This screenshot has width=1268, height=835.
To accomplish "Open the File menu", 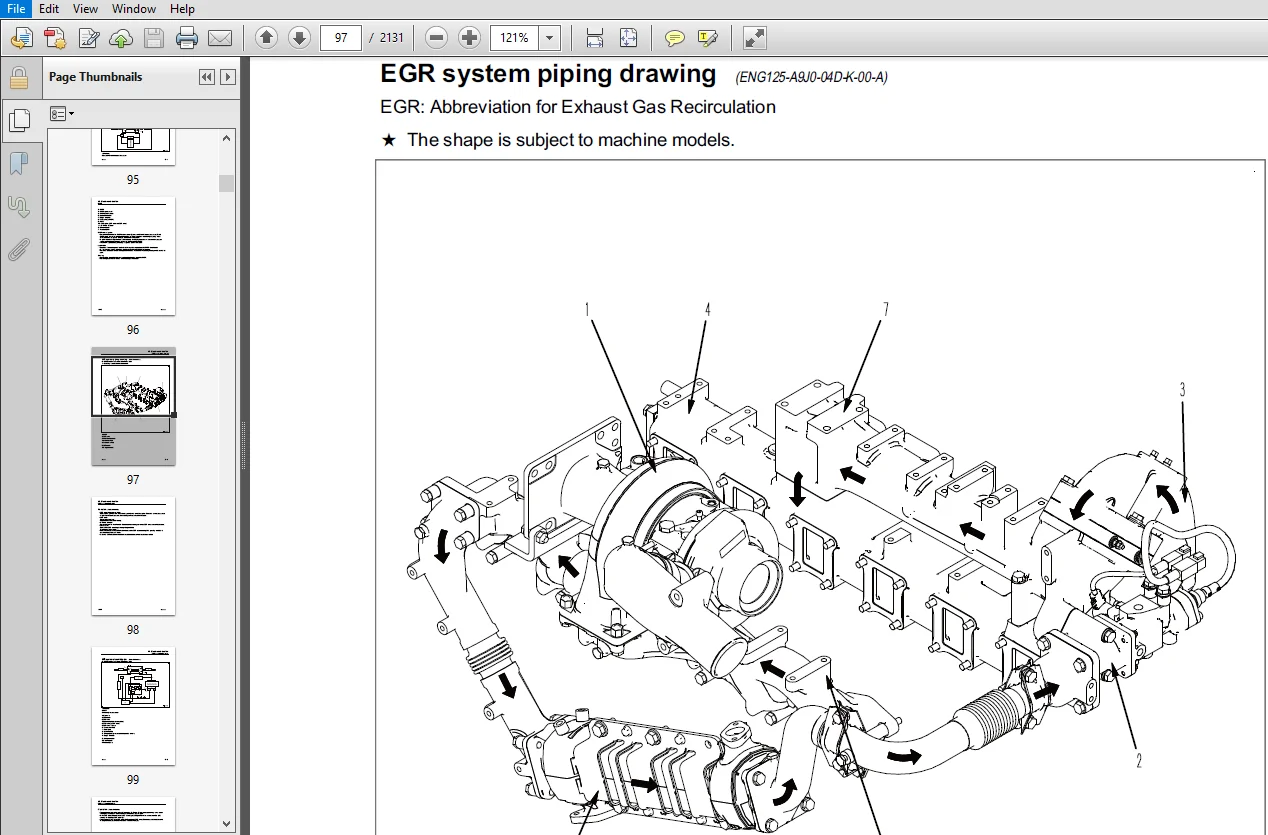I will [x=15, y=8].
